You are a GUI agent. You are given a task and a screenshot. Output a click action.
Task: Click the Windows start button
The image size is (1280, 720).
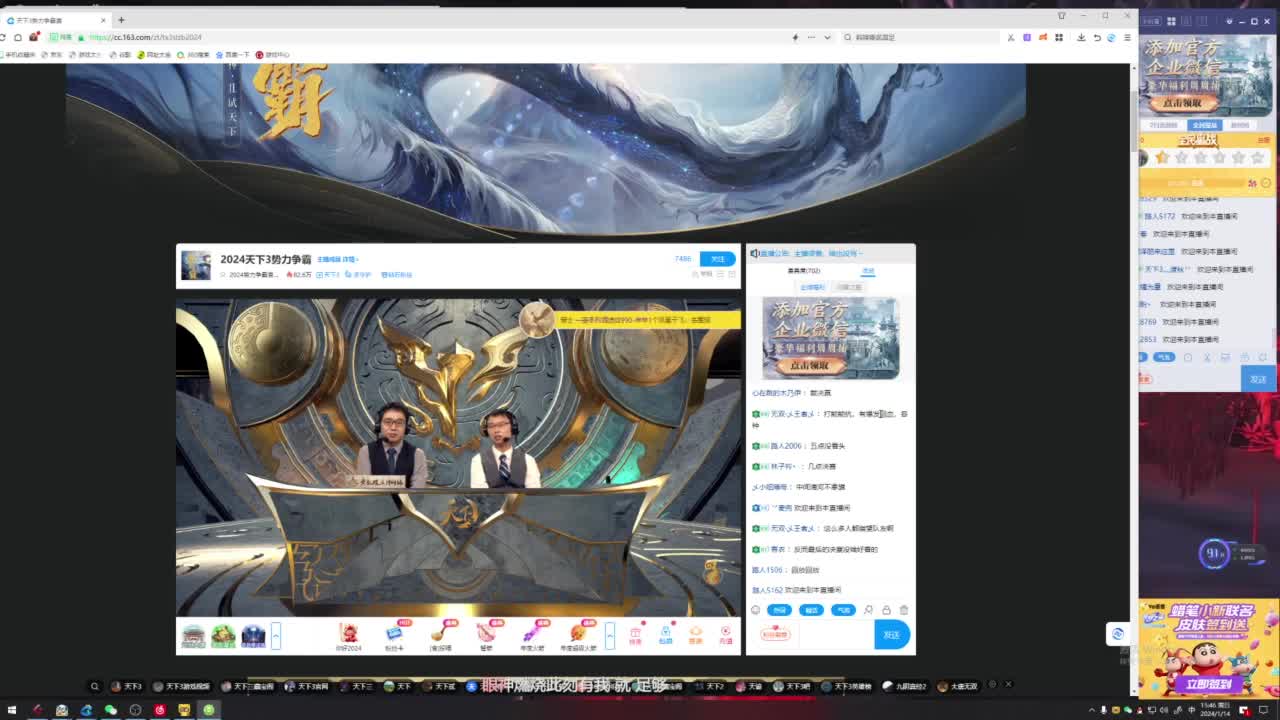click(11, 710)
